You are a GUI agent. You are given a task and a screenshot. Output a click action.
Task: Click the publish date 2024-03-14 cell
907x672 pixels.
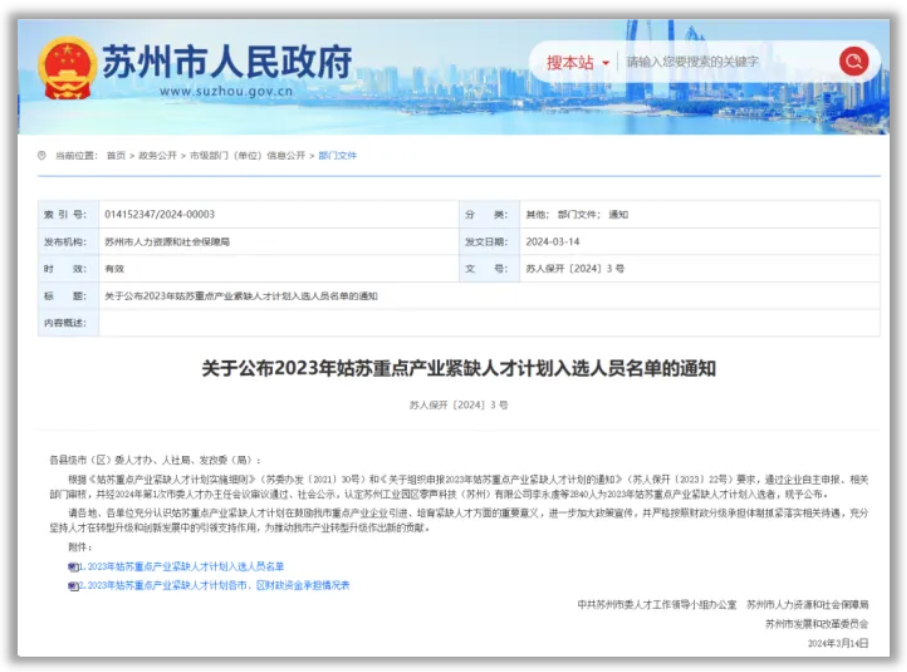[553, 242]
